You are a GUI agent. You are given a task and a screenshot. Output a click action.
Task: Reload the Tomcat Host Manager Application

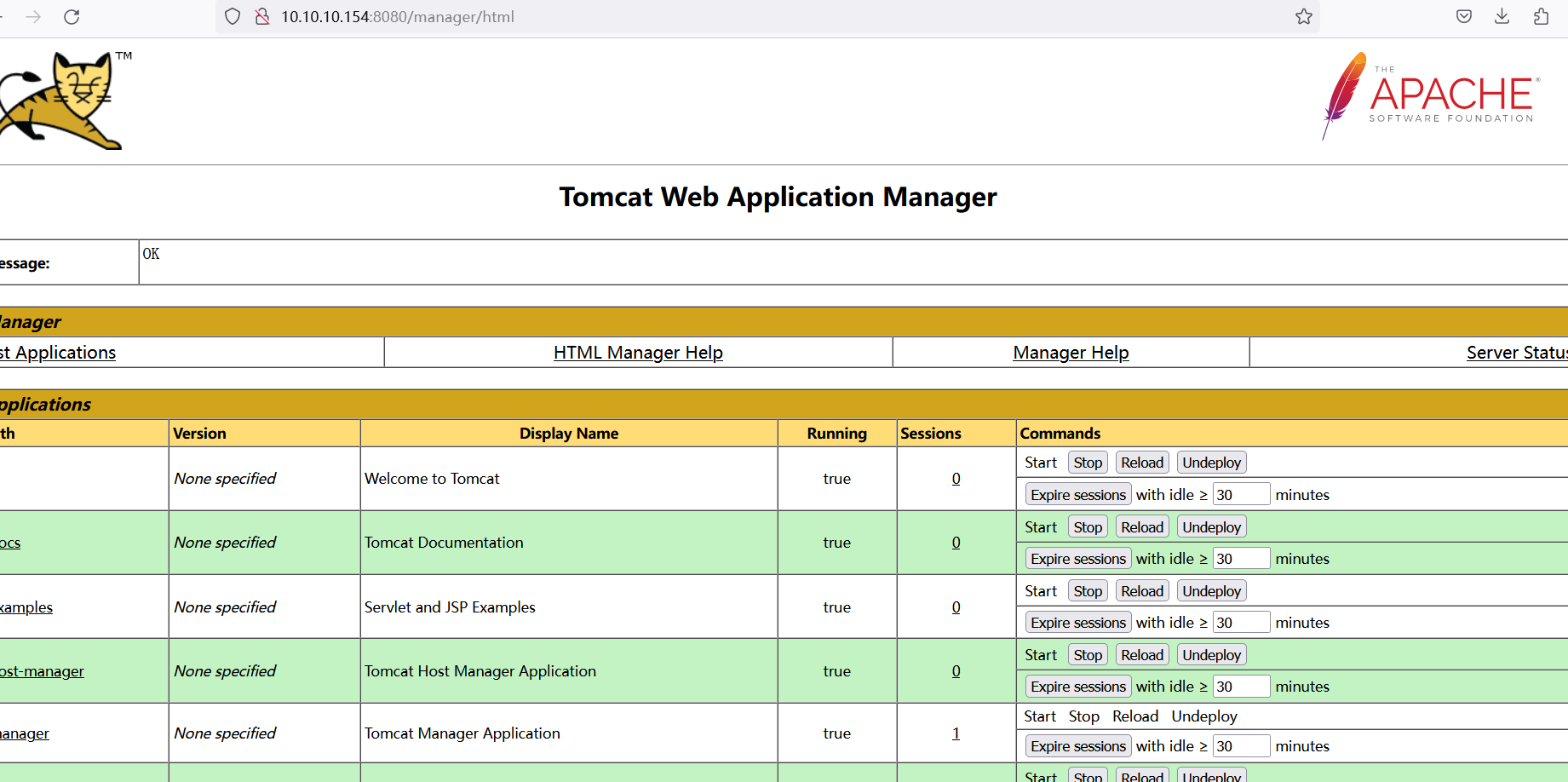click(1142, 655)
